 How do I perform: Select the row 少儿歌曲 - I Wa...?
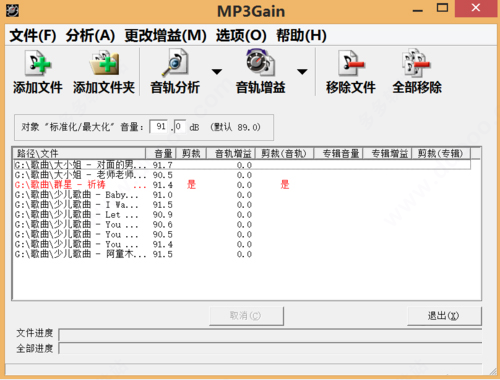[x=242, y=204]
